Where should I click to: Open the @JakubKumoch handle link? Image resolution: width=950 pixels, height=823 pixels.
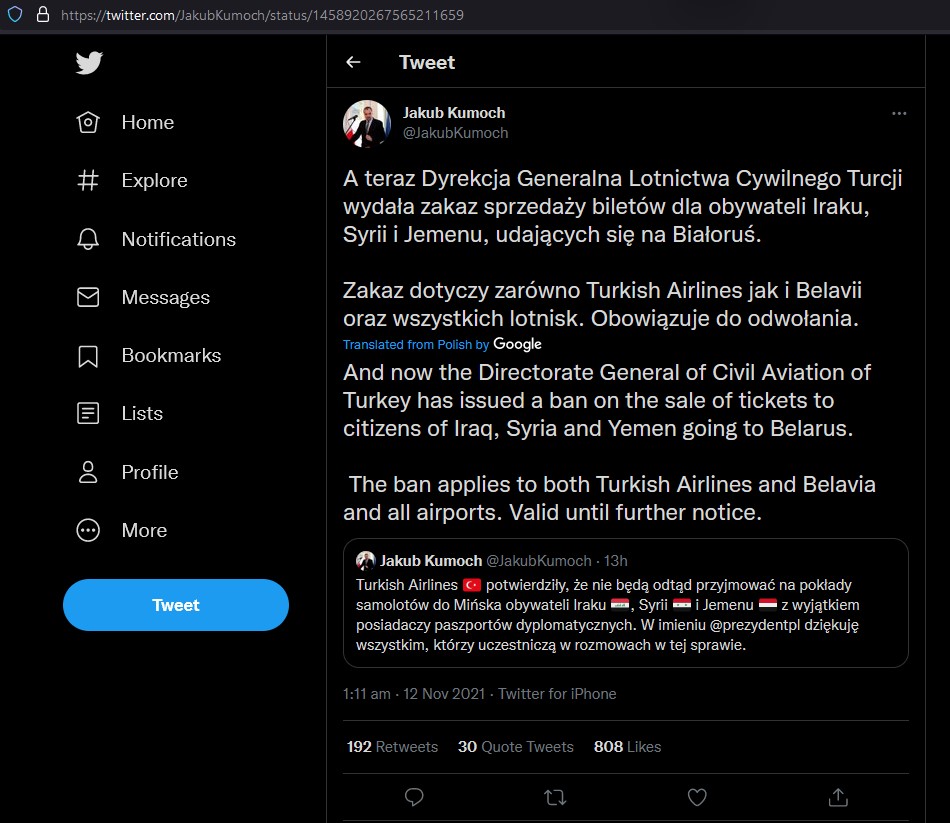tap(456, 133)
